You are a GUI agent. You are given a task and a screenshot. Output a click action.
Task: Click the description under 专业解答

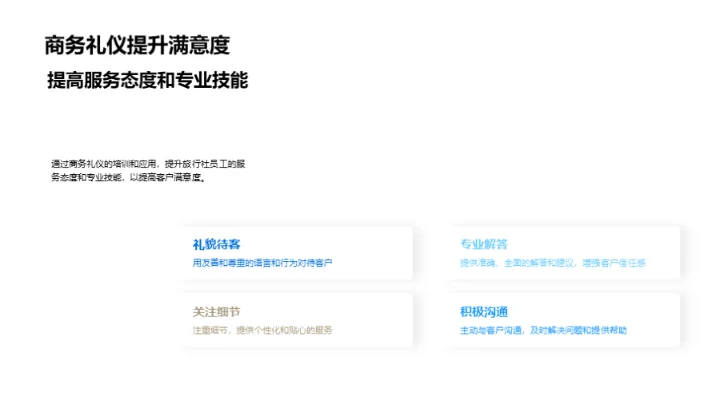tap(553, 263)
